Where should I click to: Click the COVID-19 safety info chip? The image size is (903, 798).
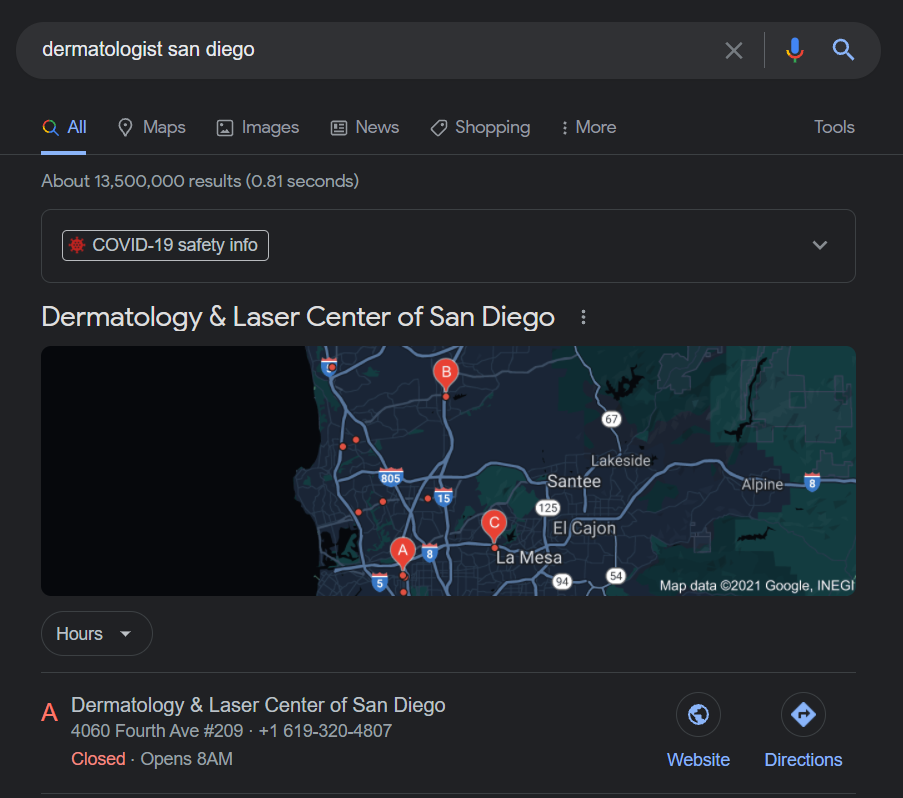165,245
